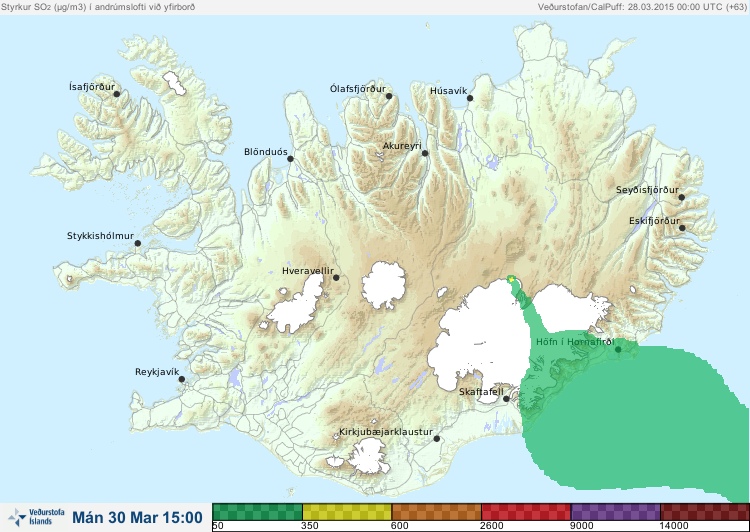Click the yellow 350 legend swatch
Image resolution: width=750 pixels, height=532 pixels.
pos(347,512)
